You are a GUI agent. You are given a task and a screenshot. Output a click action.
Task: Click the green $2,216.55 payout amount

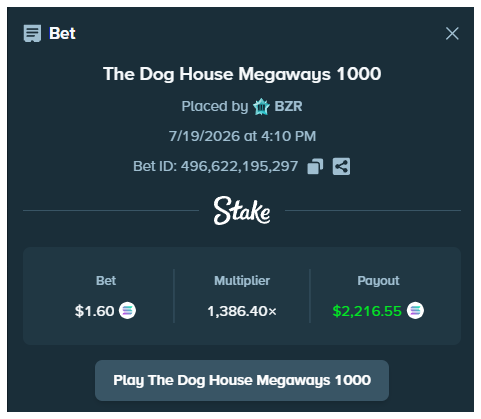(x=367, y=311)
